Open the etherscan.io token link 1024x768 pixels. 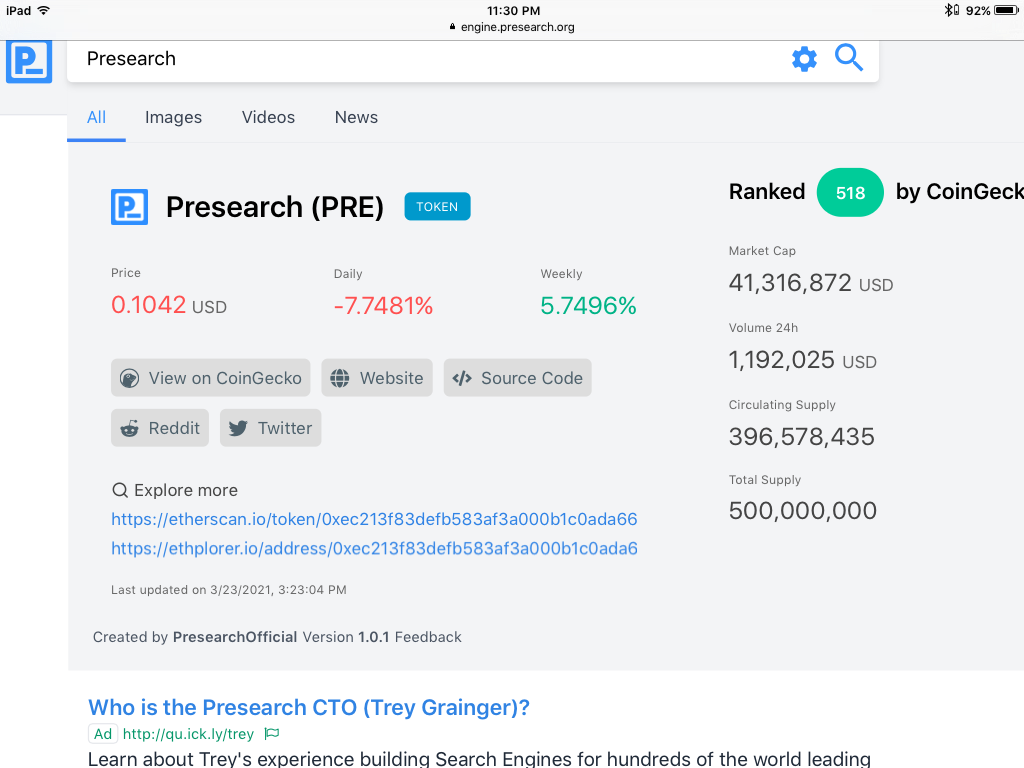(x=374, y=519)
